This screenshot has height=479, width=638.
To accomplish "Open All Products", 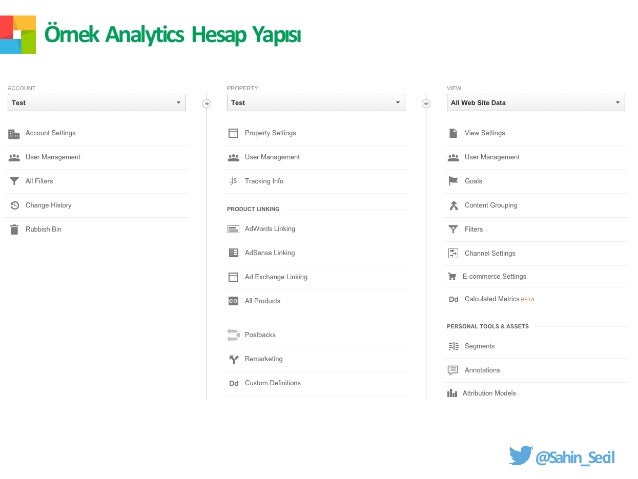I will pos(262,301).
